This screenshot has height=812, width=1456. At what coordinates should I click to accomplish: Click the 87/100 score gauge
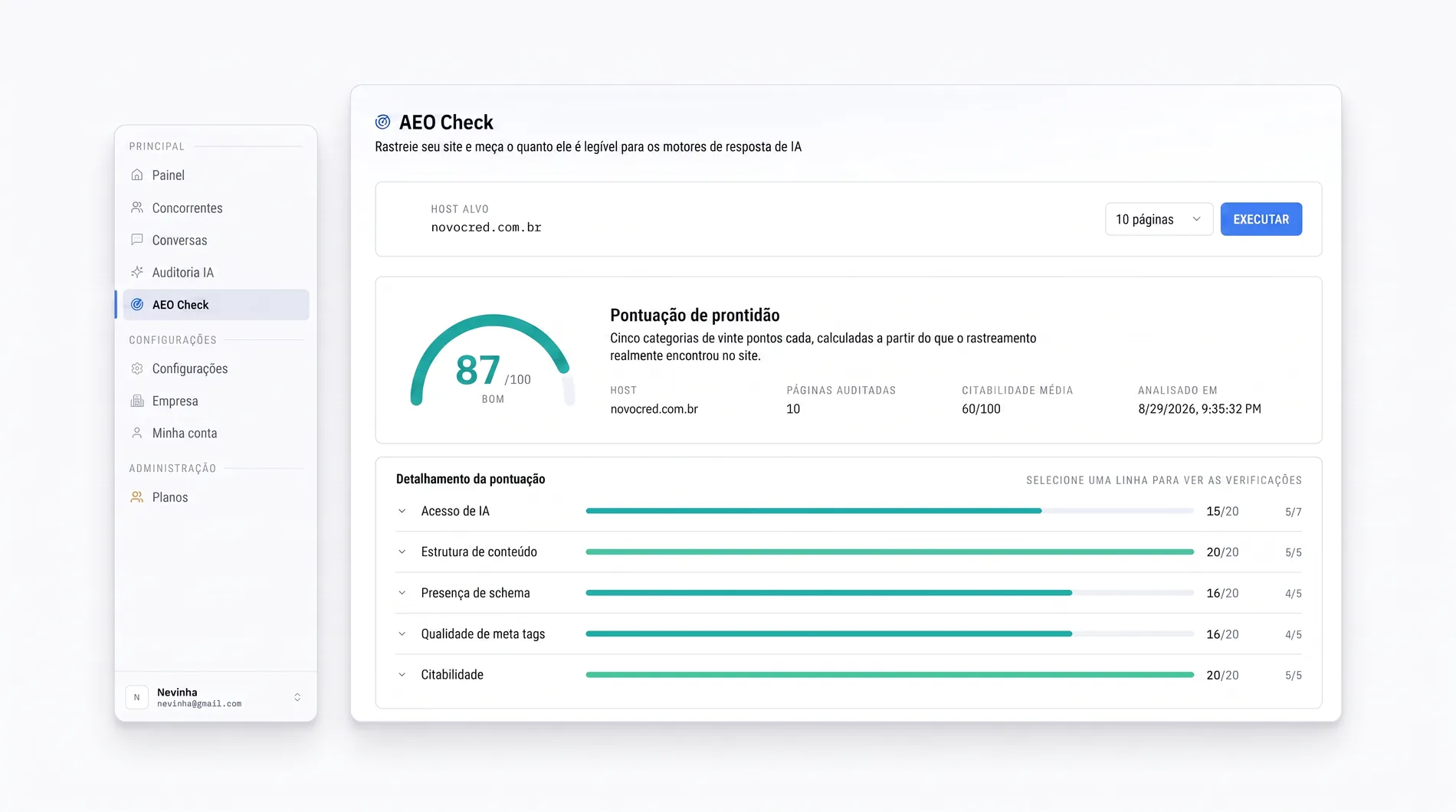493,360
